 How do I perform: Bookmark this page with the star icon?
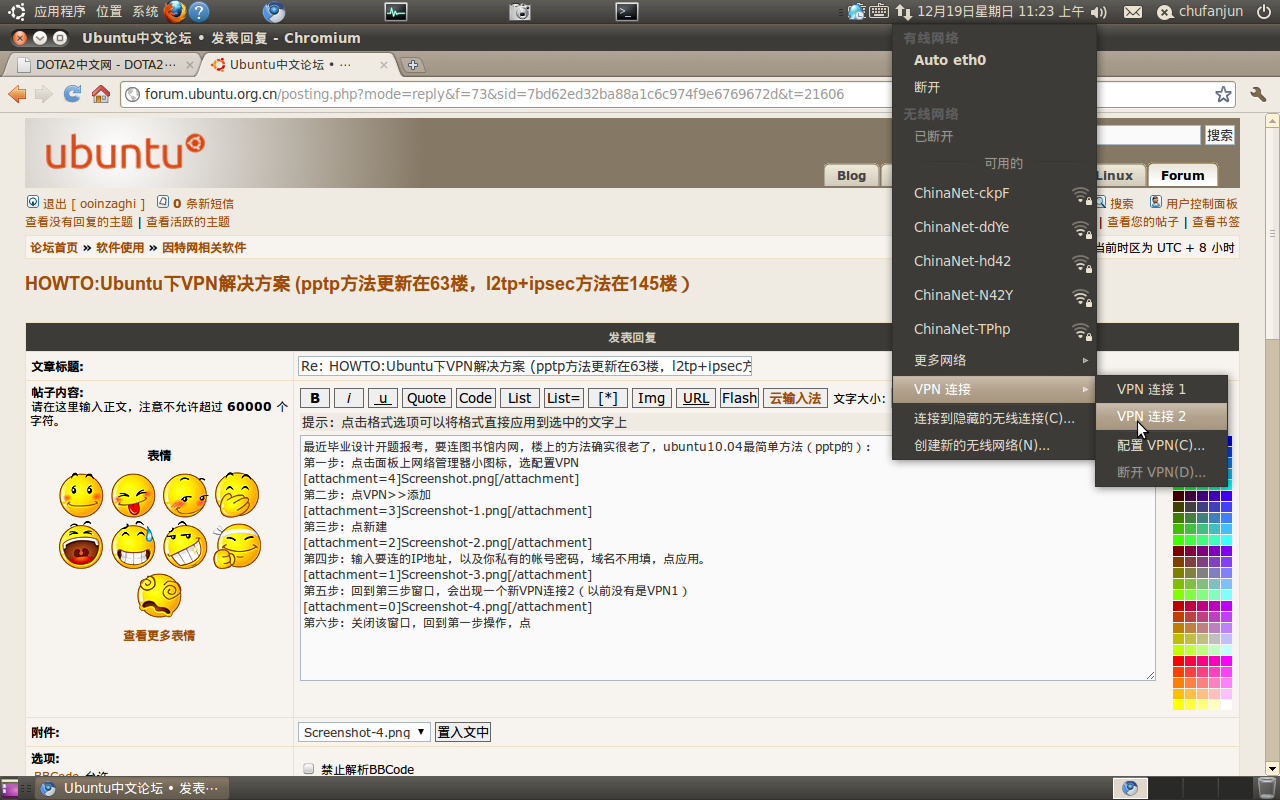1223,94
